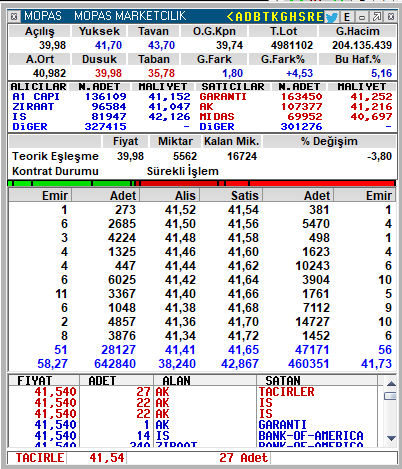The image size is (402, 469).
Task: Minimize the MOPAS window
Action: click(x=362, y=17)
